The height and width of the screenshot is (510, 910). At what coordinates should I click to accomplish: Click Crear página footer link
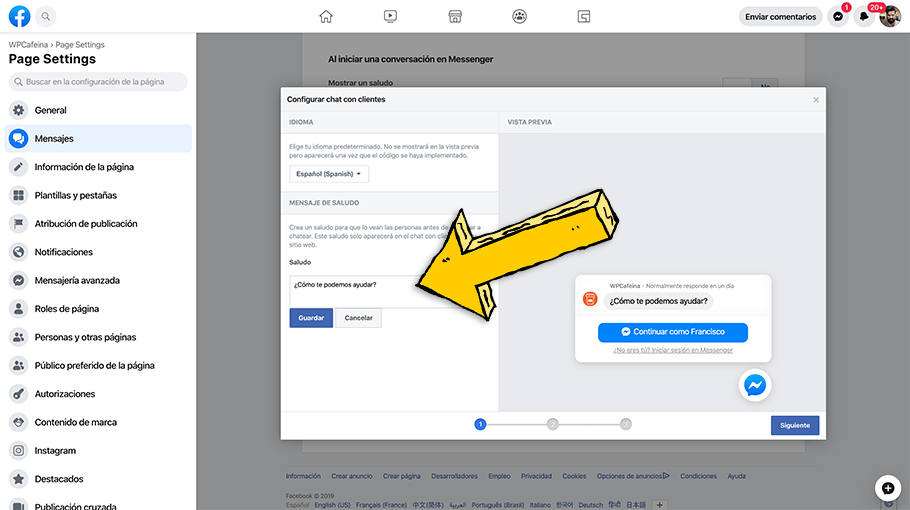(402, 476)
